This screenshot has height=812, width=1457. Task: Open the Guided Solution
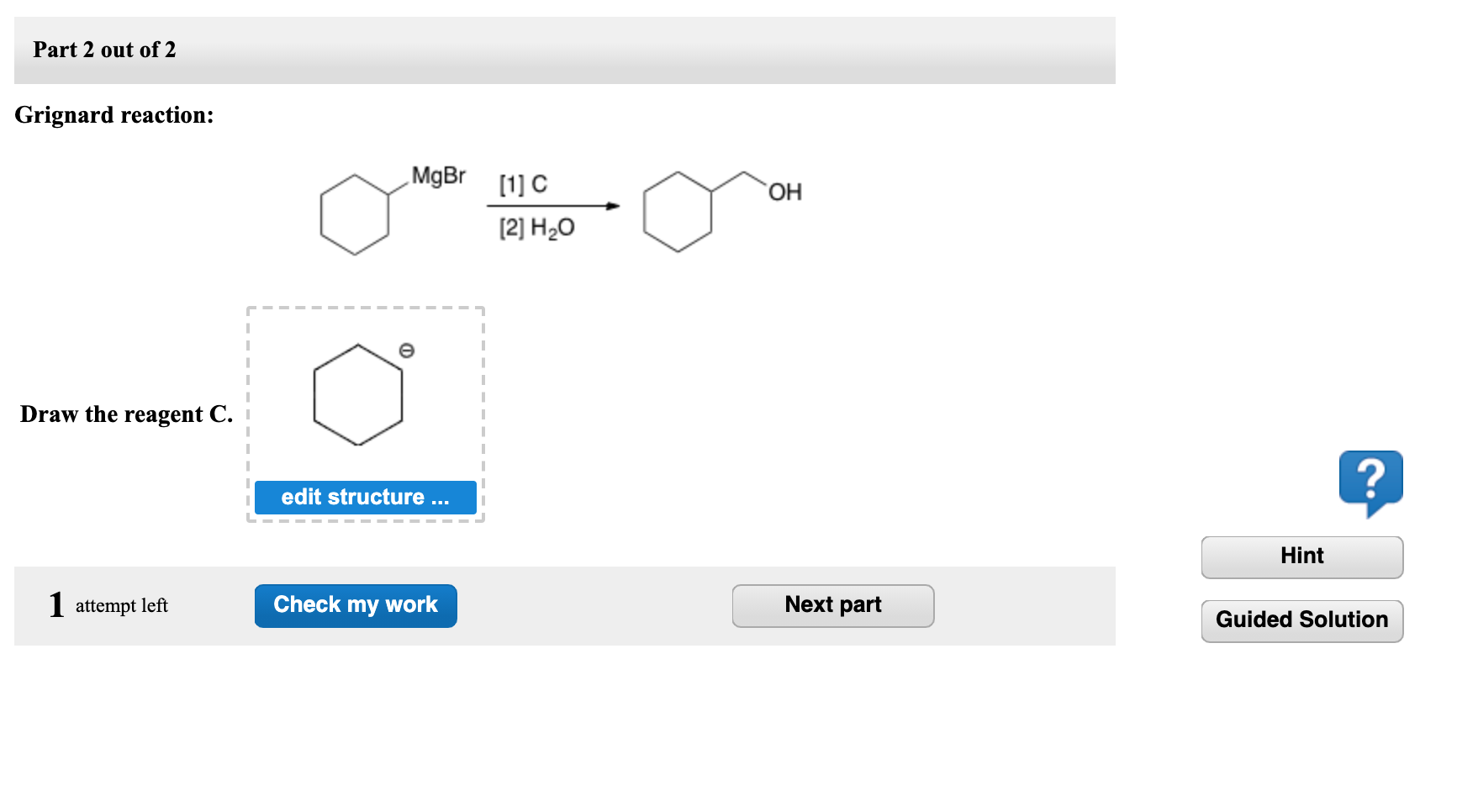pos(1301,620)
